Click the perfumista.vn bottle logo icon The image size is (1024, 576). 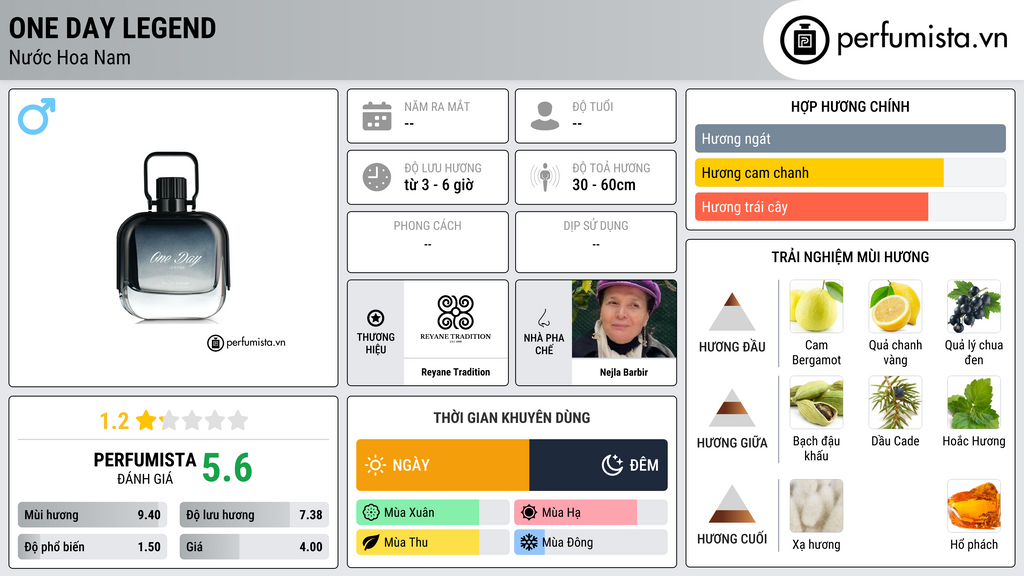tap(804, 40)
